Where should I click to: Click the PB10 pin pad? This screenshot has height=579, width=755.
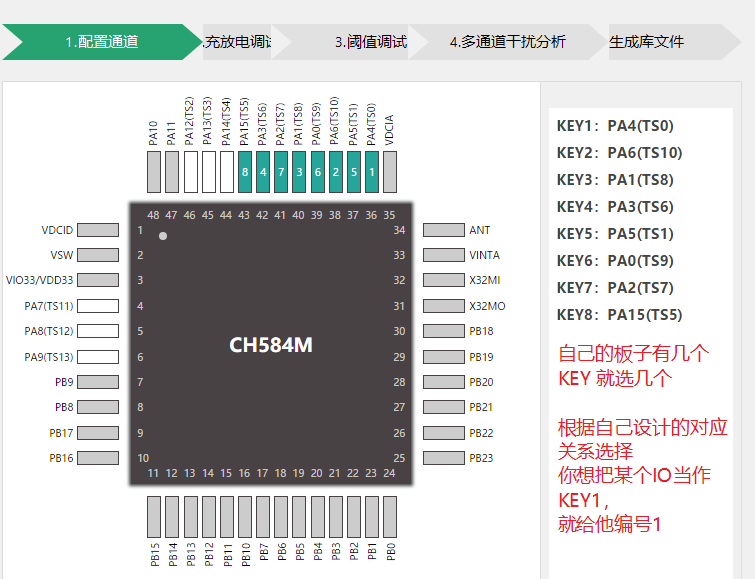pyautogui.click(x=245, y=517)
